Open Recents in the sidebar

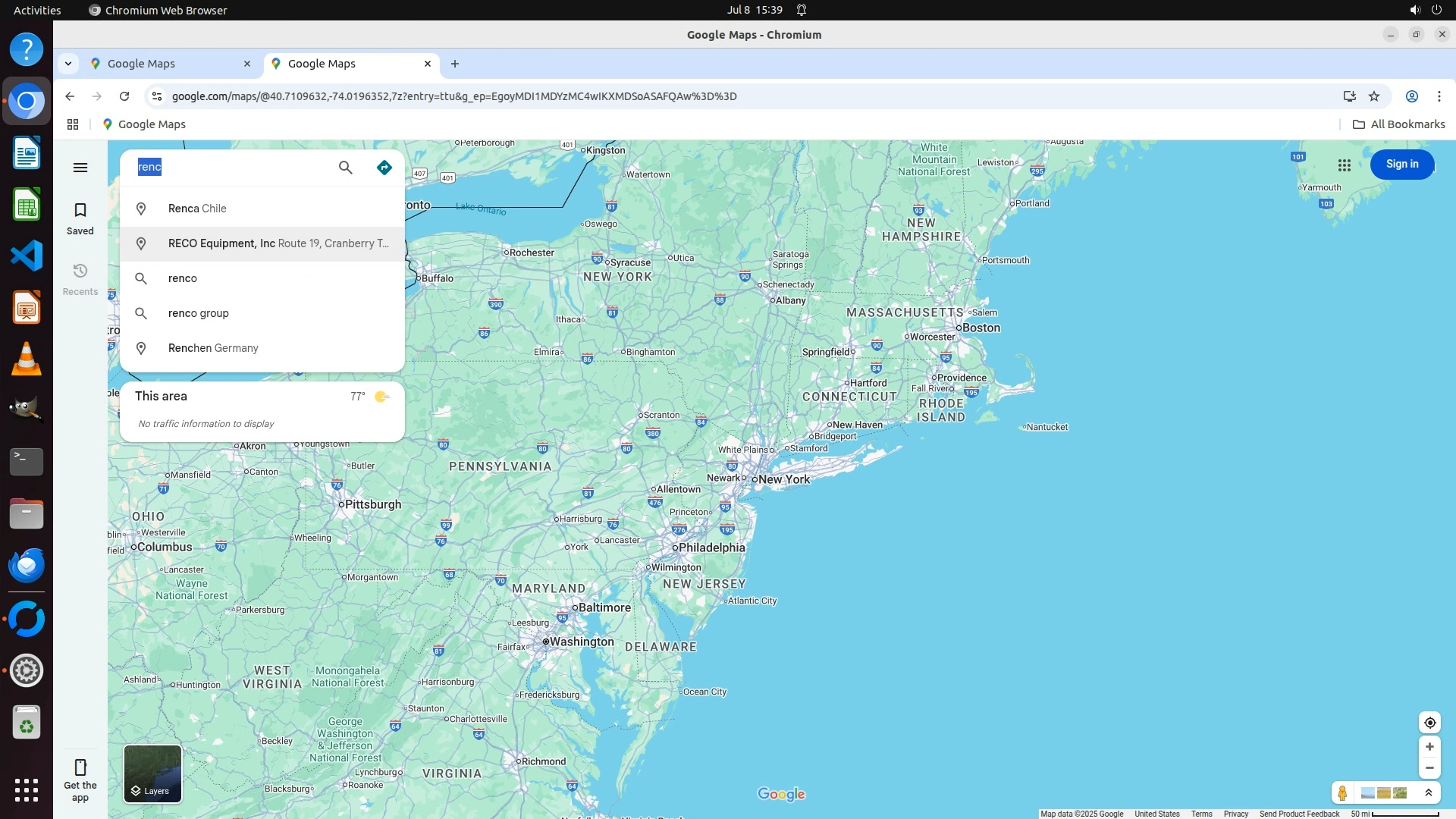(80, 279)
